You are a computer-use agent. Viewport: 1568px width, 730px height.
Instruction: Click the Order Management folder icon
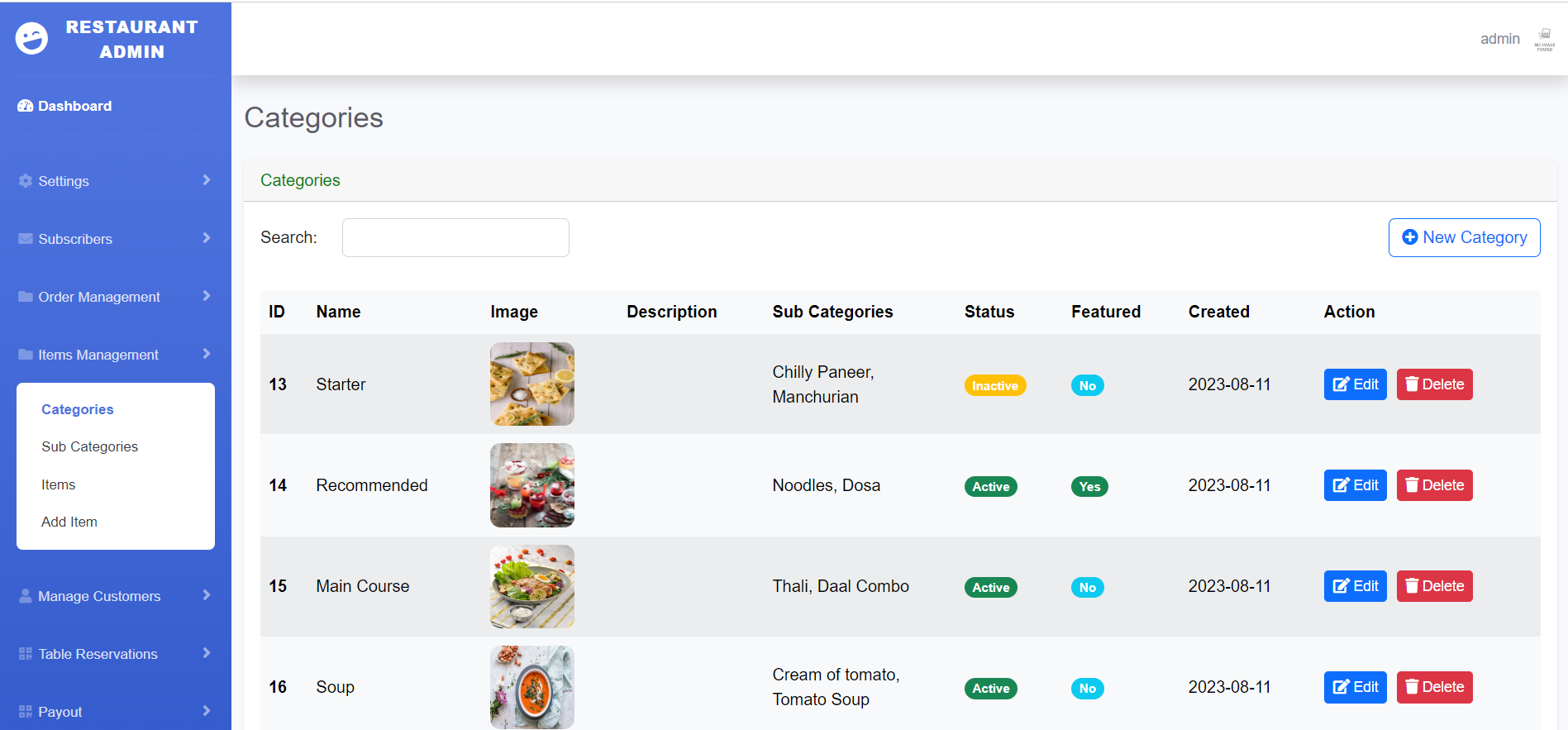click(x=26, y=297)
